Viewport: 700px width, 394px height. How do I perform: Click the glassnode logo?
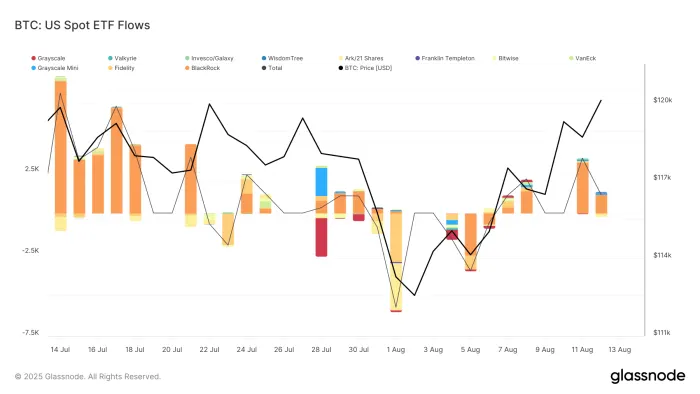pos(647,376)
